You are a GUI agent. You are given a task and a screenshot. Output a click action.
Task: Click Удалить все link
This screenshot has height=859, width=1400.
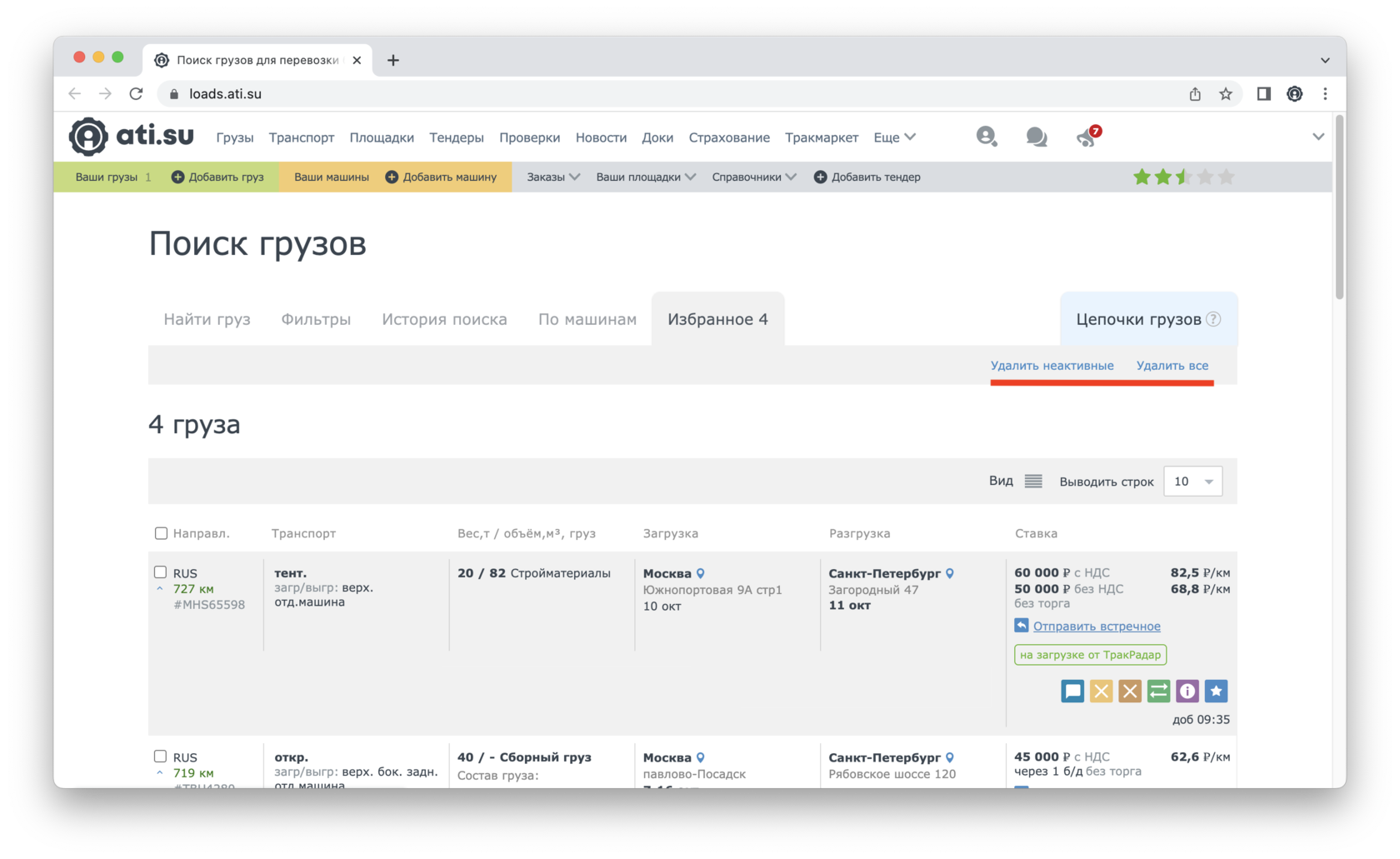point(1172,365)
